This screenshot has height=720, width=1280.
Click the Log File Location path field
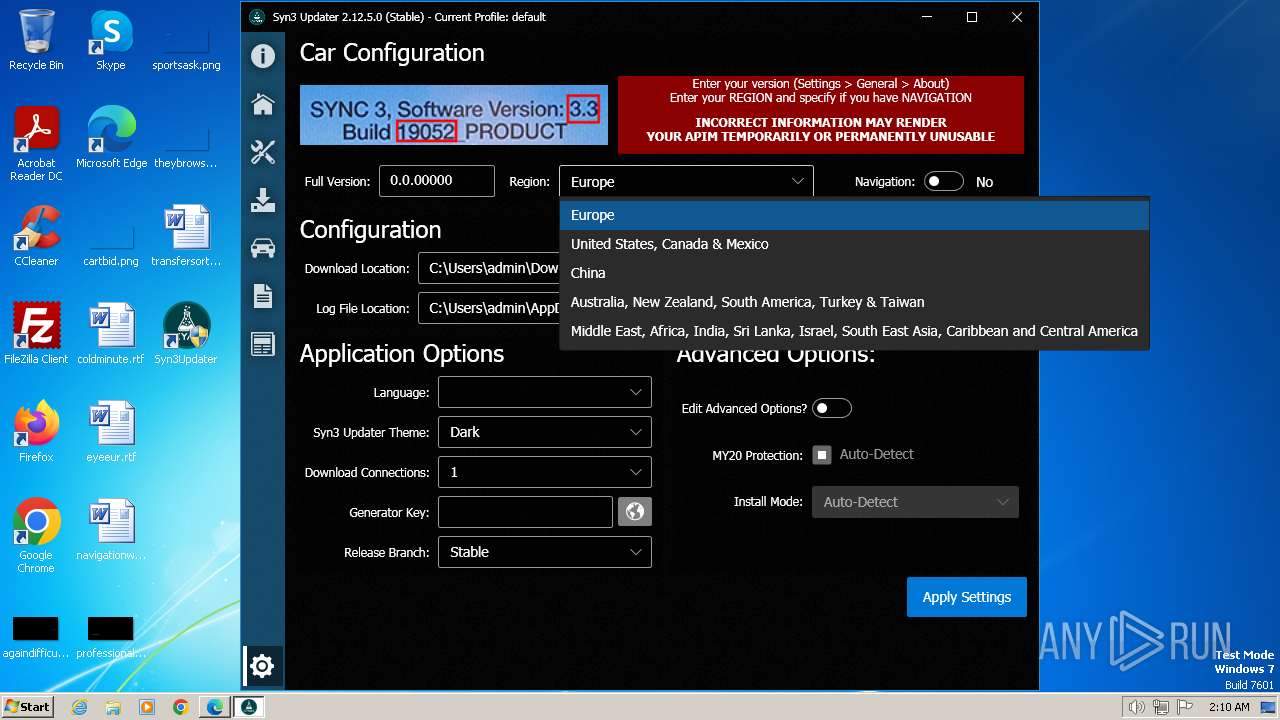click(489, 308)
